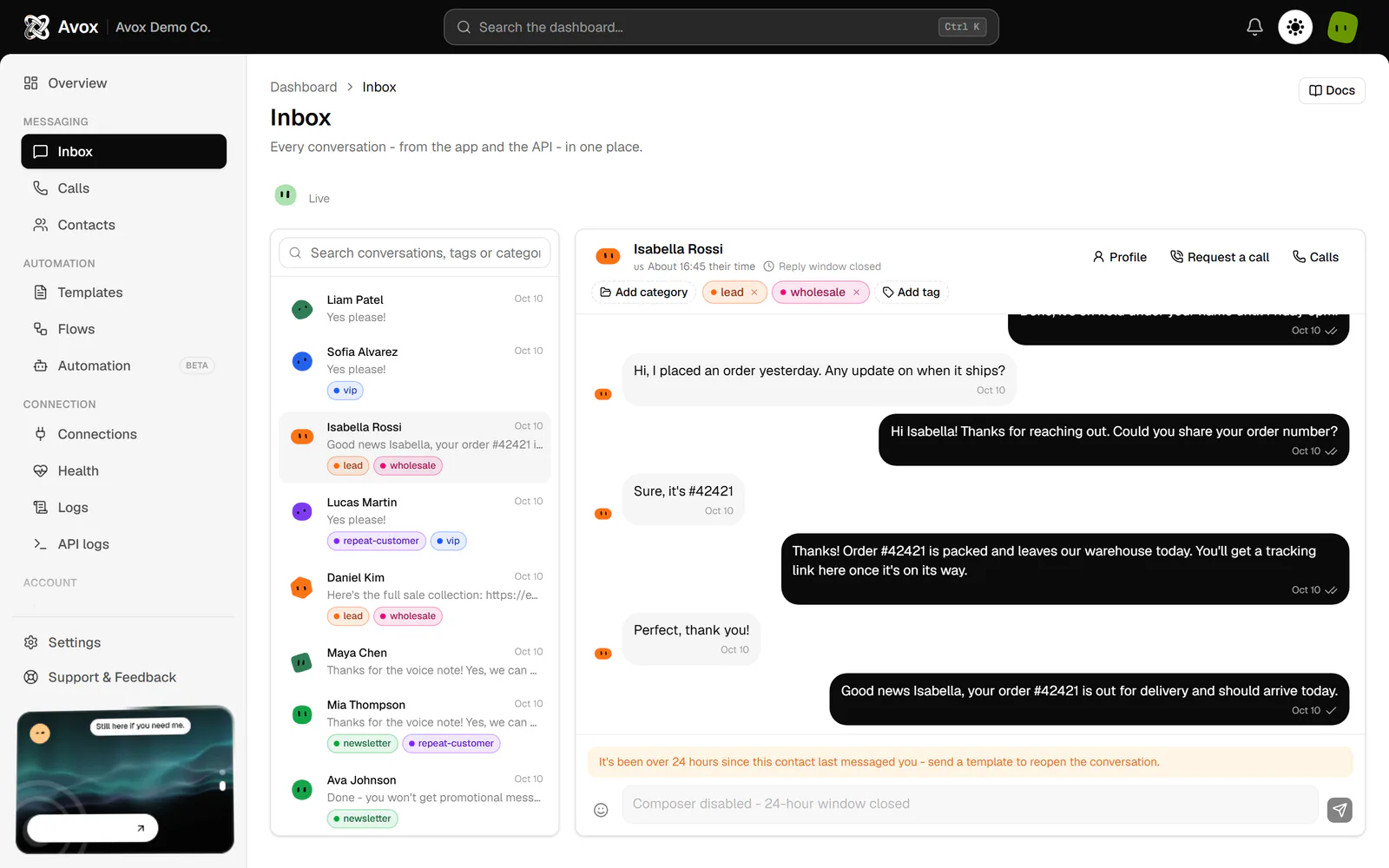Open Connections page
Screen dimensions: 1389x868
pyautogui.click(x=123, y=434)
